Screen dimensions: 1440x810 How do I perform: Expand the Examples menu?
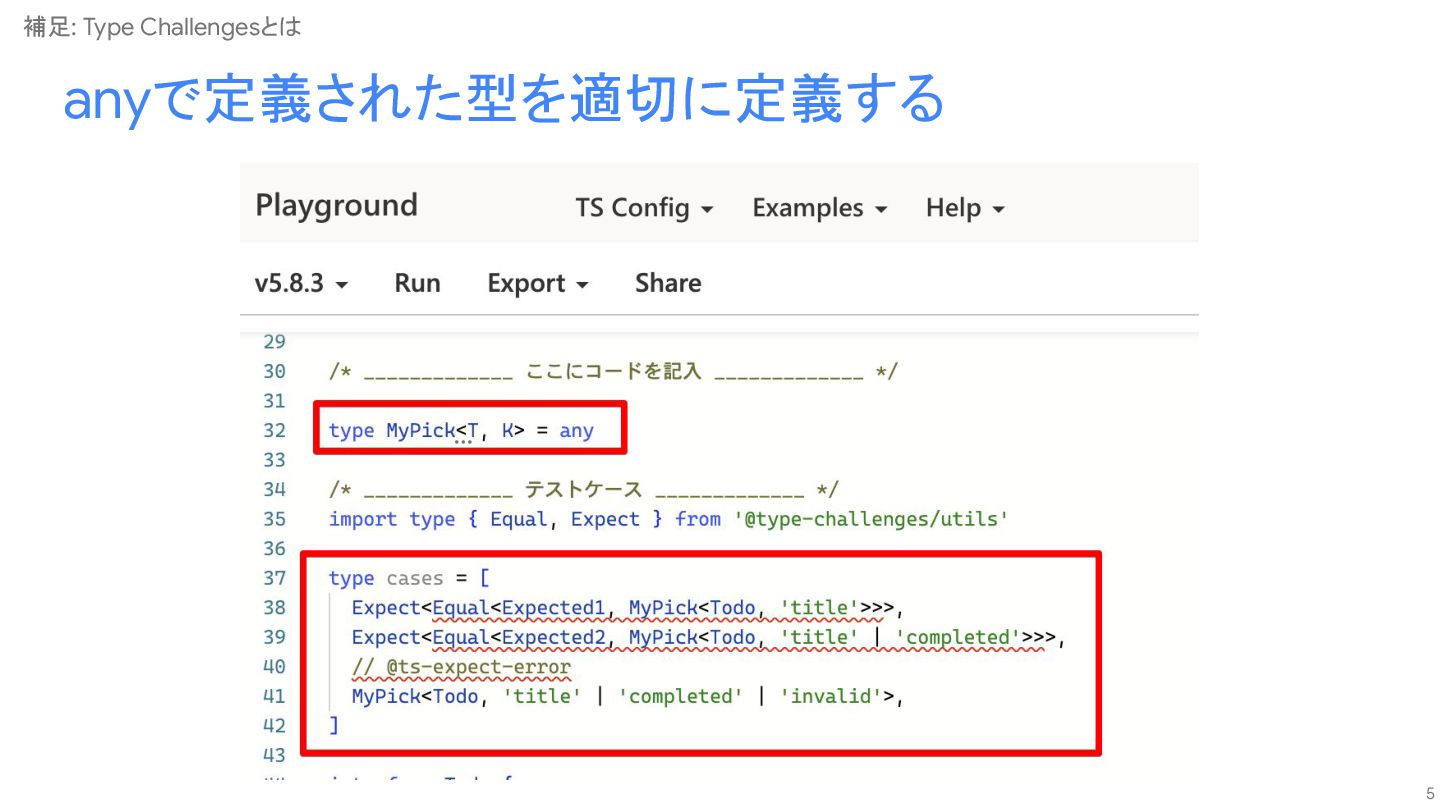pyautogui.click(x=820, y=208)
